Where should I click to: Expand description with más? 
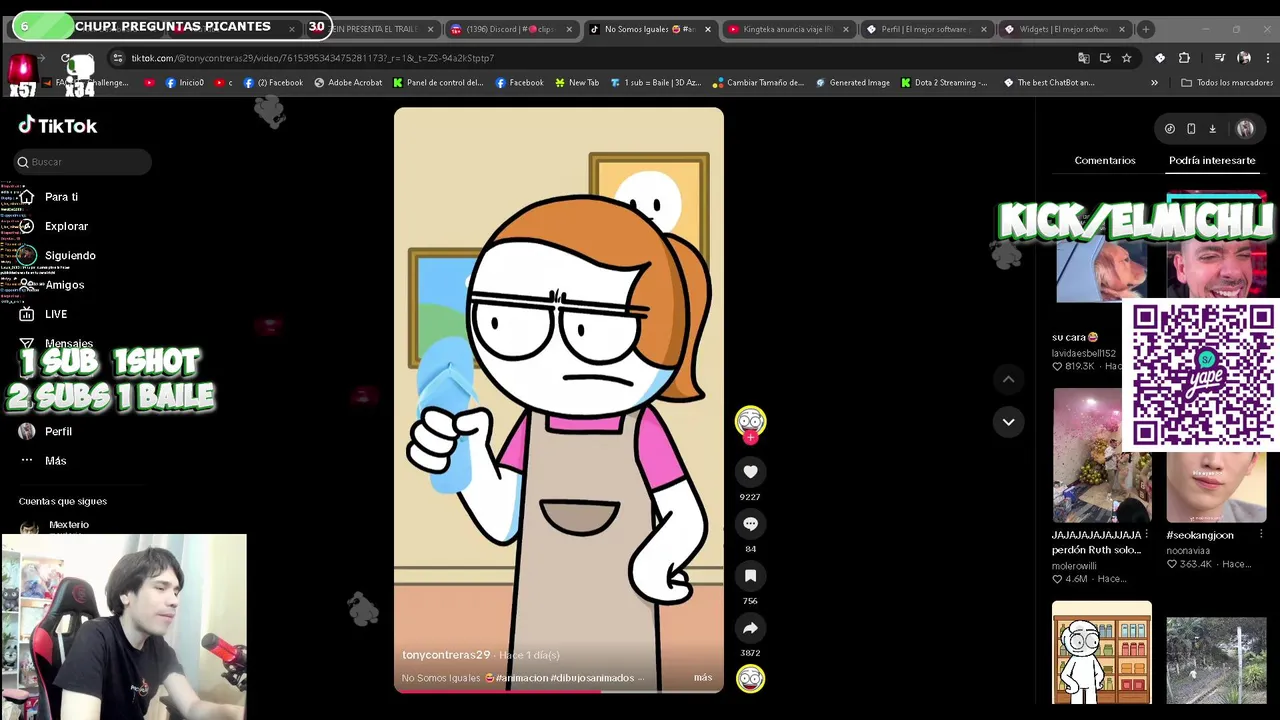(x=703, y=678)
